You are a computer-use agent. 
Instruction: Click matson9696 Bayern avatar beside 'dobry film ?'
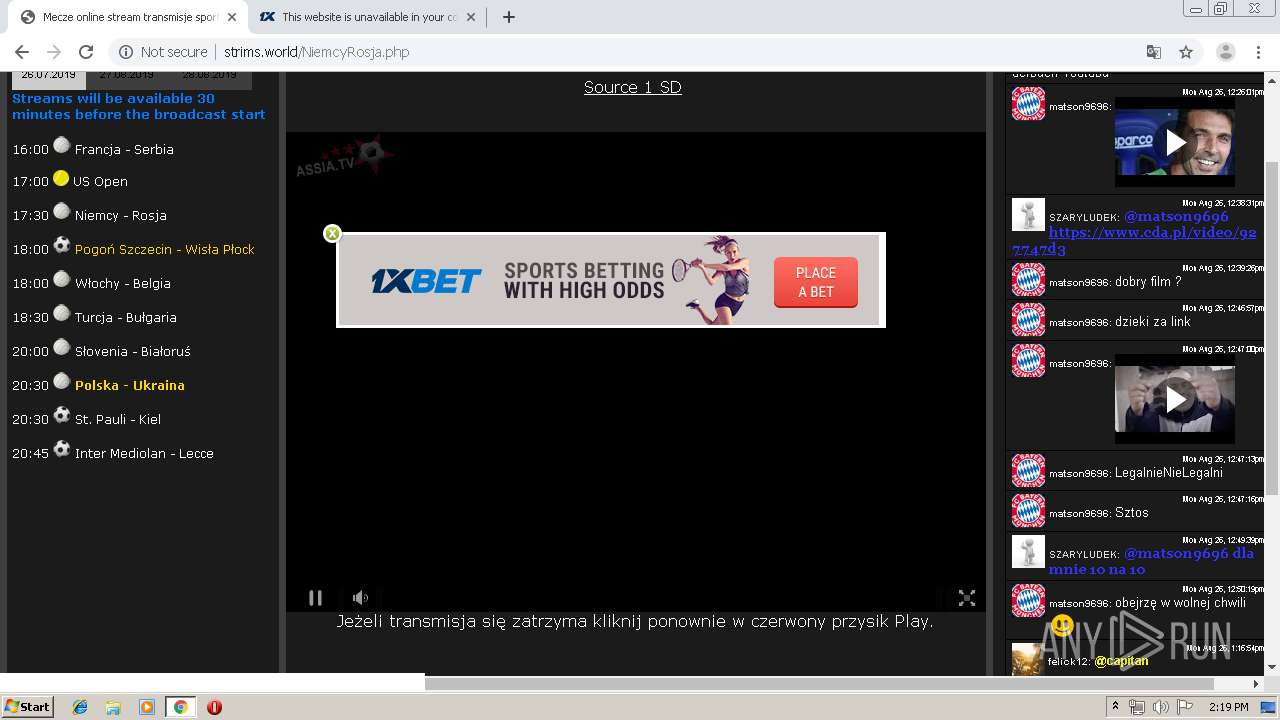[1028, 279]
